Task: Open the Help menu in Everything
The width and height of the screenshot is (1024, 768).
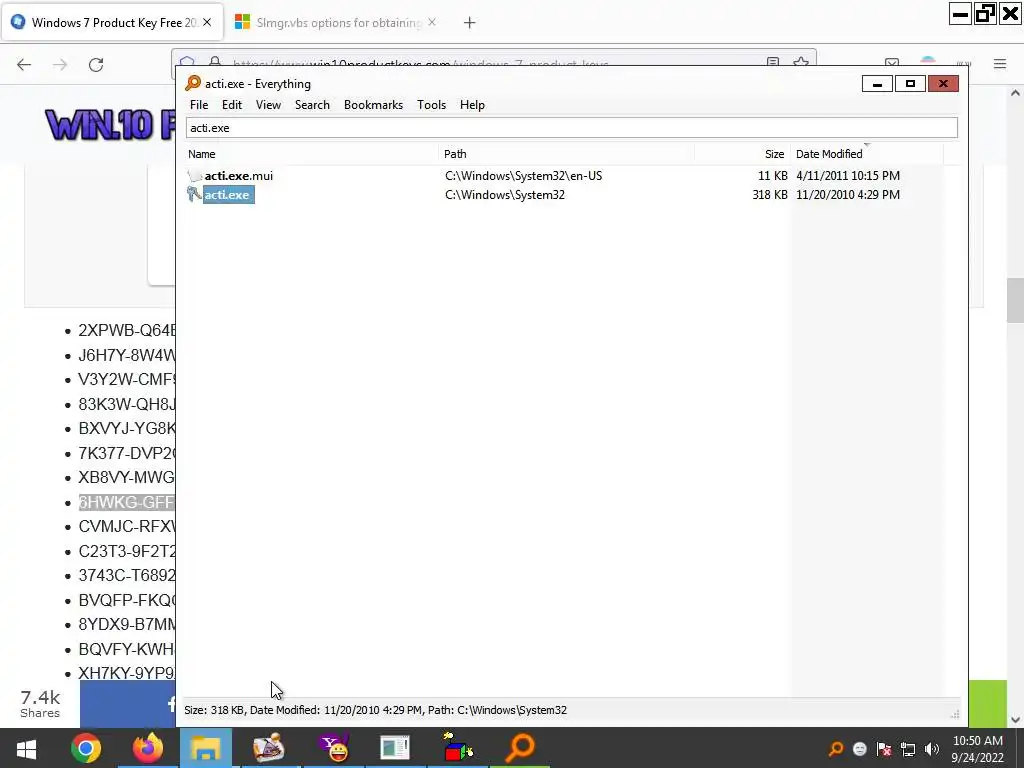Action: pyautogui.click(x=472, y=105)
